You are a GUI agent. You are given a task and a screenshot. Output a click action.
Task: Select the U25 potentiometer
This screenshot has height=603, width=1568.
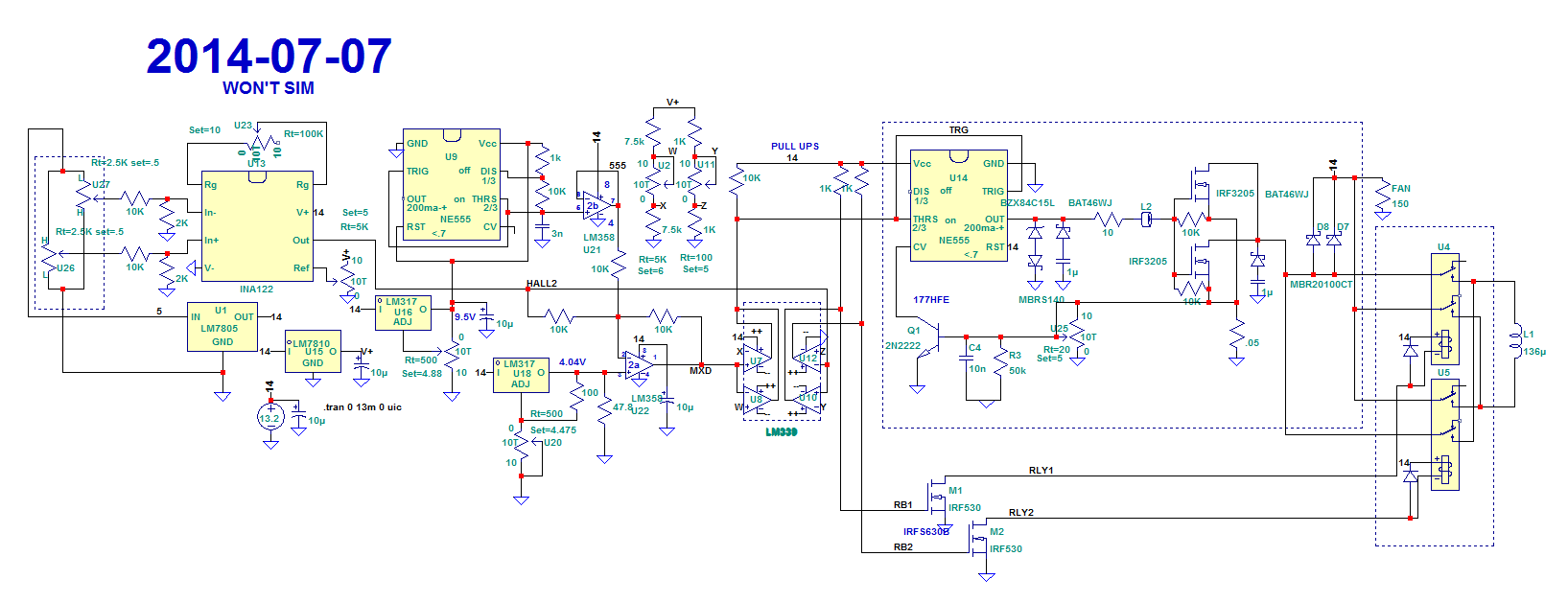(x=1078, y=335)
